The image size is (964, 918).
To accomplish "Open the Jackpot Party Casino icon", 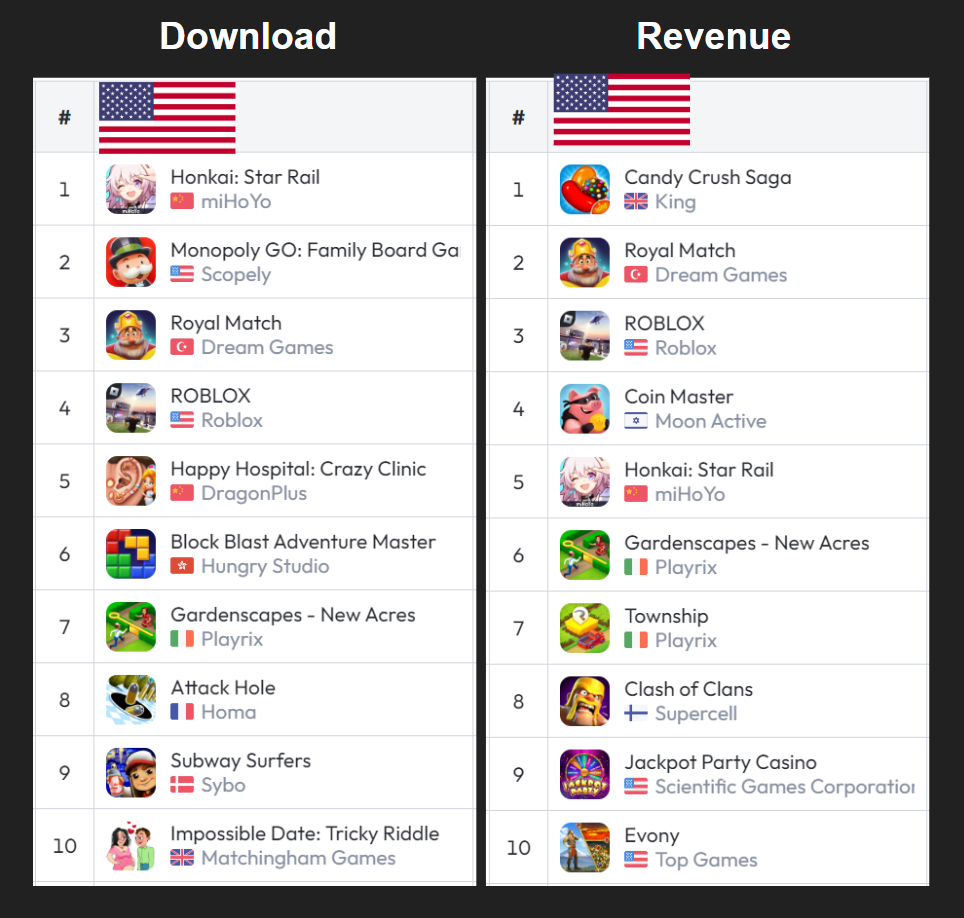I will 585,774.
